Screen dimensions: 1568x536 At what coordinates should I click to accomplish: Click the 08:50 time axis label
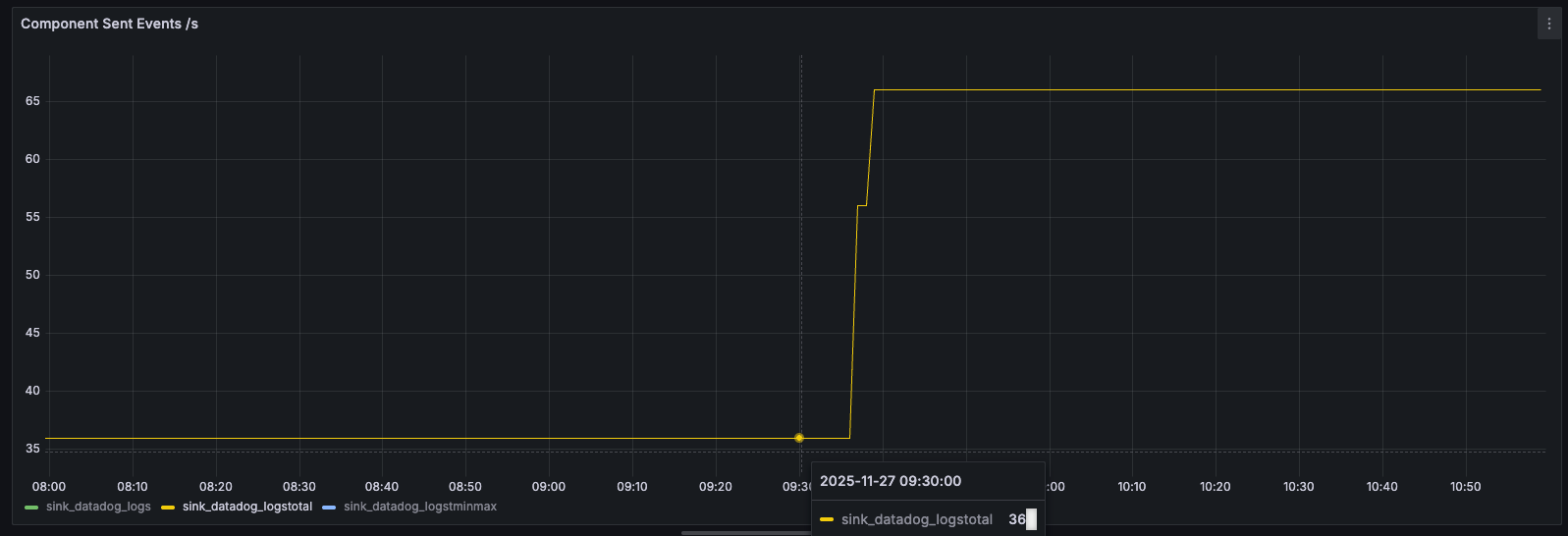tap(465, 487)
